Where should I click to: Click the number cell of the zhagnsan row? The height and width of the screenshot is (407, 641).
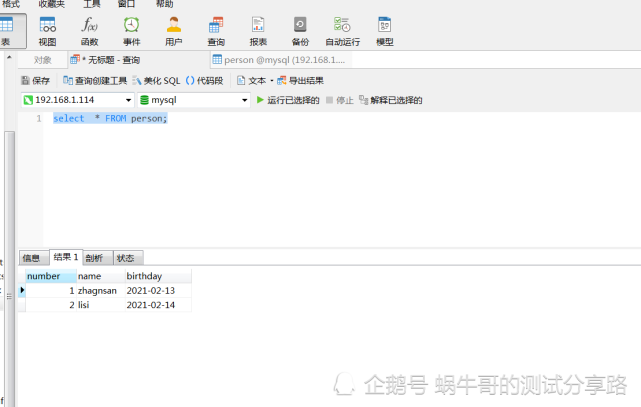click(51, 291)
